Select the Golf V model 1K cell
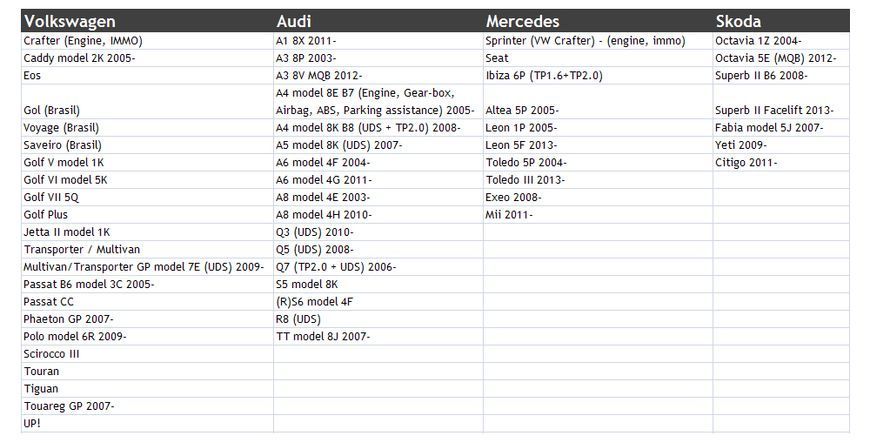This screenshot has width=870, height=443. click(147, 163)
